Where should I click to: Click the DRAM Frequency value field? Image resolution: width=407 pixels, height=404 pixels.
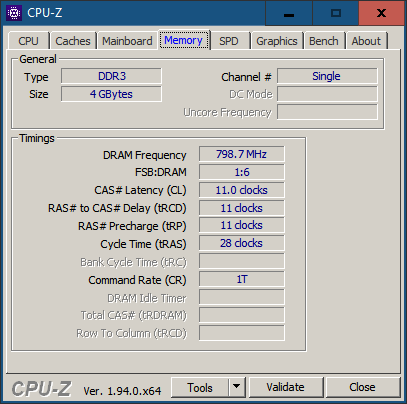tap(242, 154)
